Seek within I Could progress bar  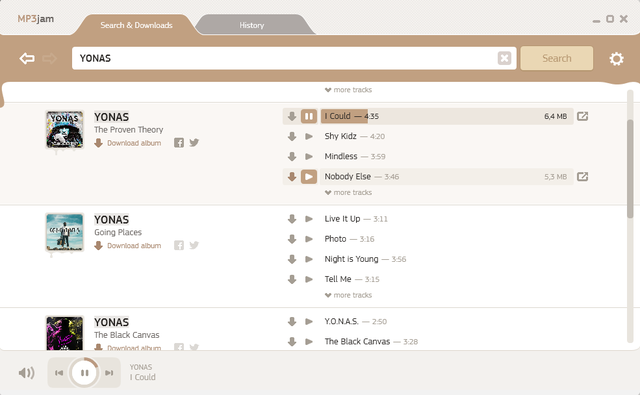[x=447, y=116]
